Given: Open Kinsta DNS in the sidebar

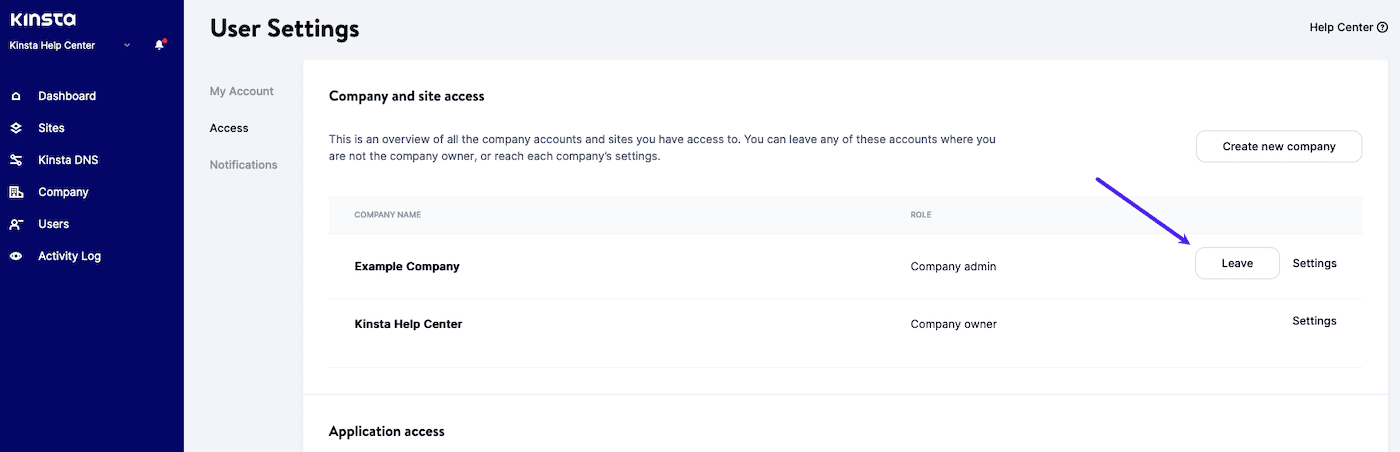Looking at the screenshot, I should [68, 160].
